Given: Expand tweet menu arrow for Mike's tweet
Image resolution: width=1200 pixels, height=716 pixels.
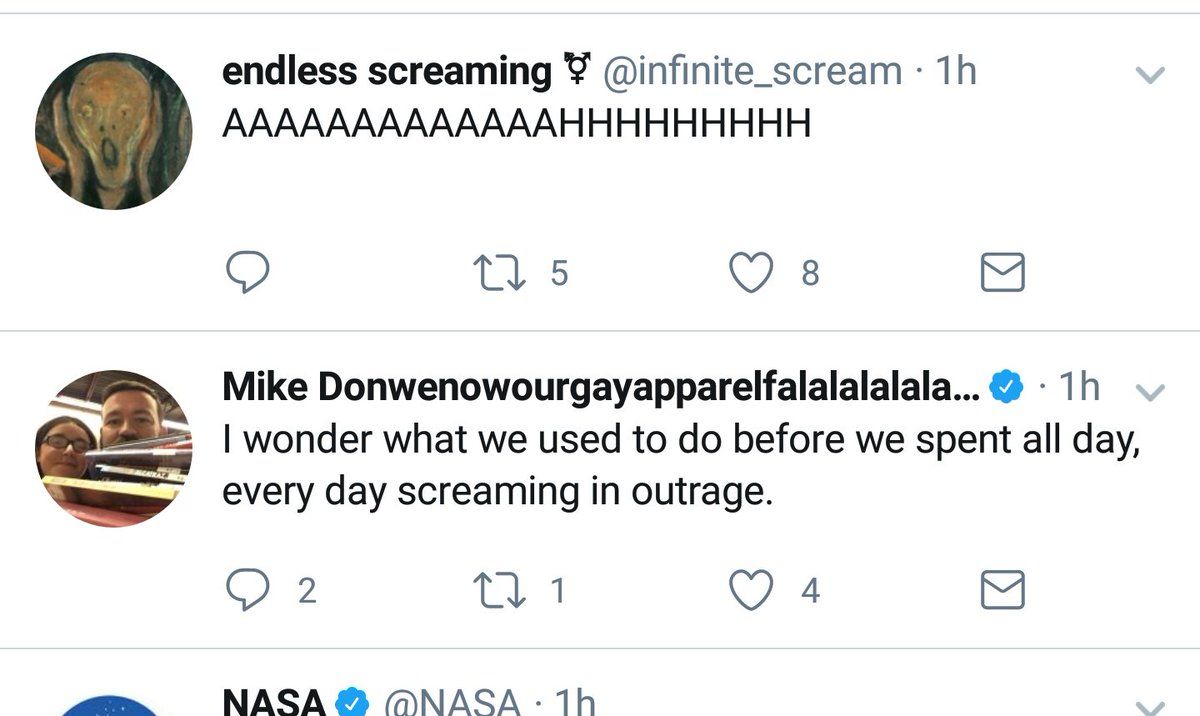Looking at the screenshot, I should (1152, 393).
